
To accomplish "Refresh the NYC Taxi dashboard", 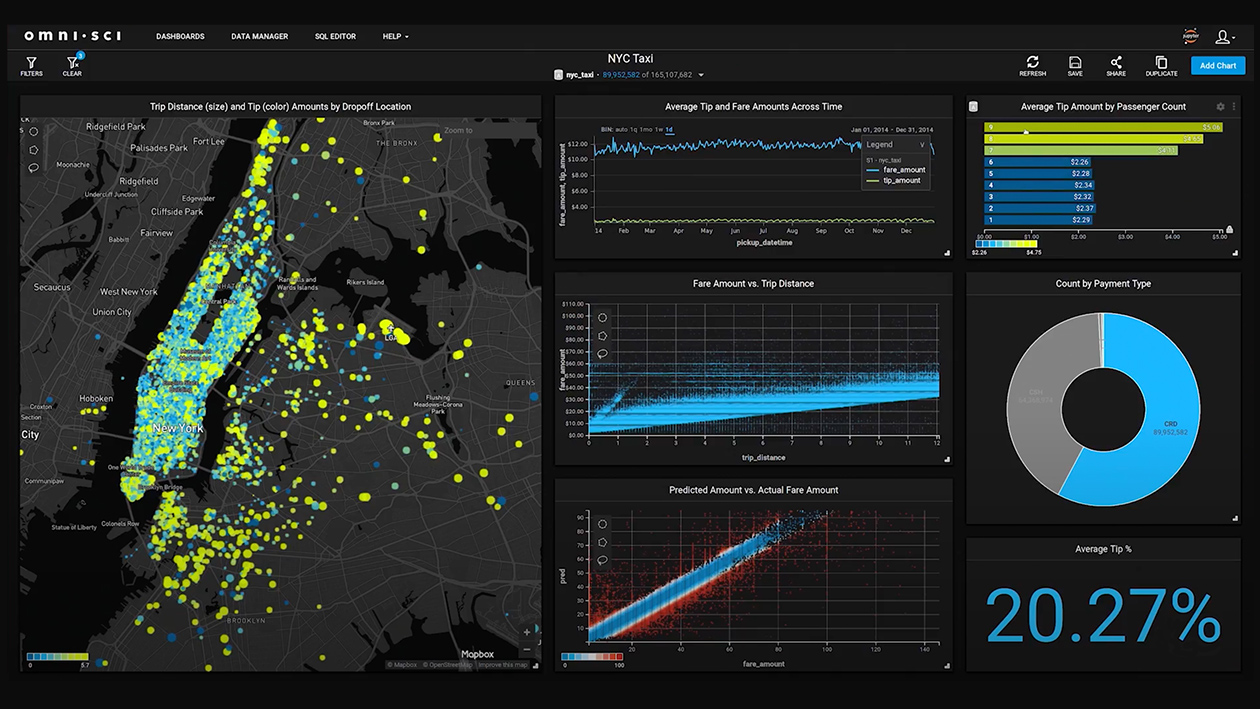I will pos(1032,66).
